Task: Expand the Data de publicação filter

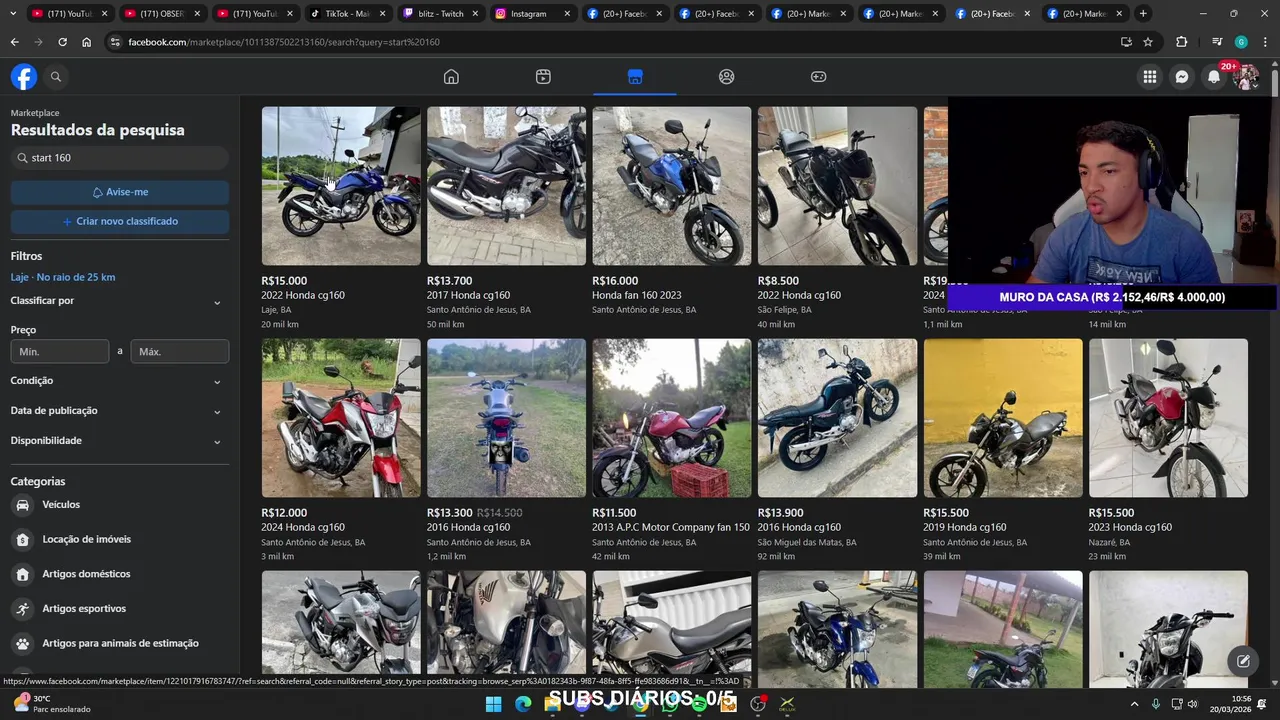Action: pyautogui.click(x=120, y=411)
